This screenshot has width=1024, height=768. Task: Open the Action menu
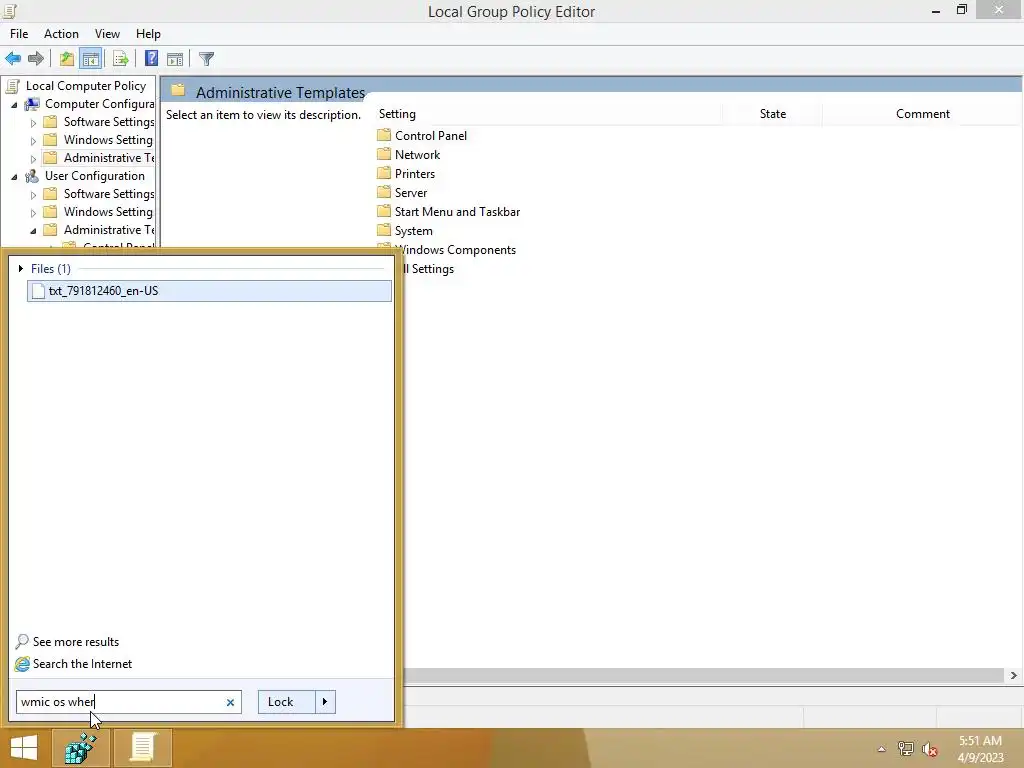point(61,33)
